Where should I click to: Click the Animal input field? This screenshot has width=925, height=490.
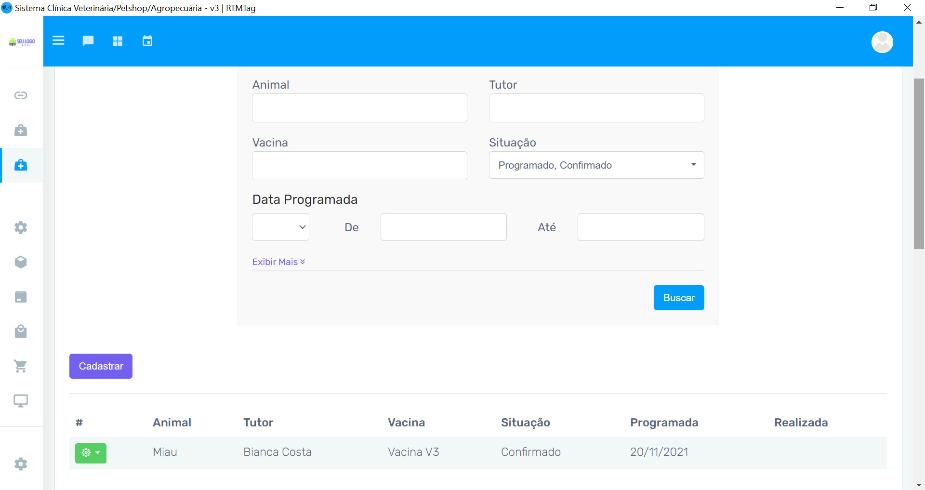coord(359,108)
